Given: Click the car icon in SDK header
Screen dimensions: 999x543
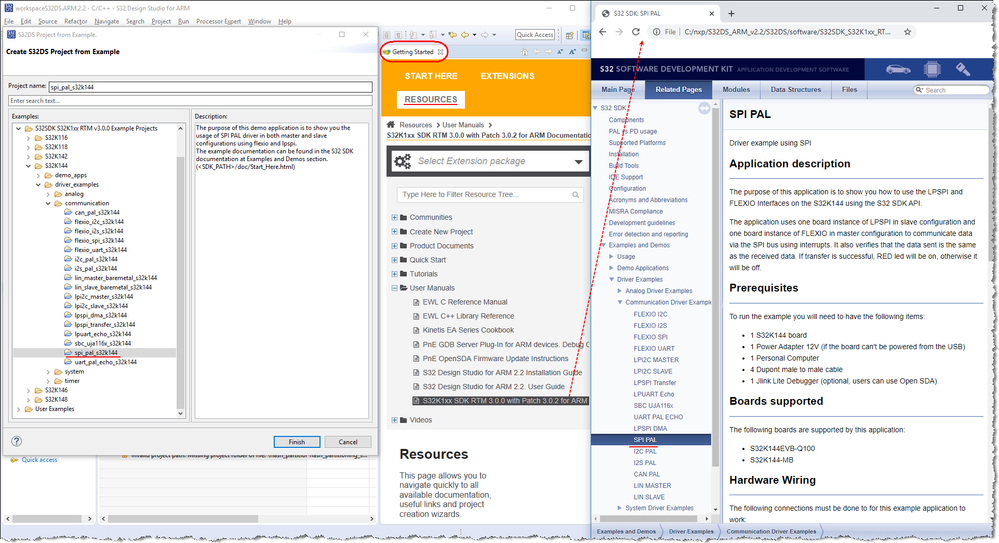Looking at the screenshot, I should 898,69.
